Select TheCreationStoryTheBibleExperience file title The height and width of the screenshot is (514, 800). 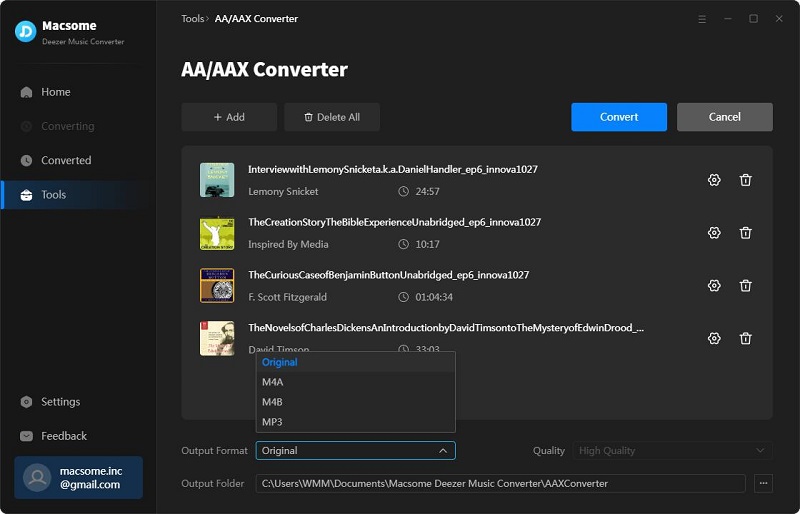(x=394, y=222)
